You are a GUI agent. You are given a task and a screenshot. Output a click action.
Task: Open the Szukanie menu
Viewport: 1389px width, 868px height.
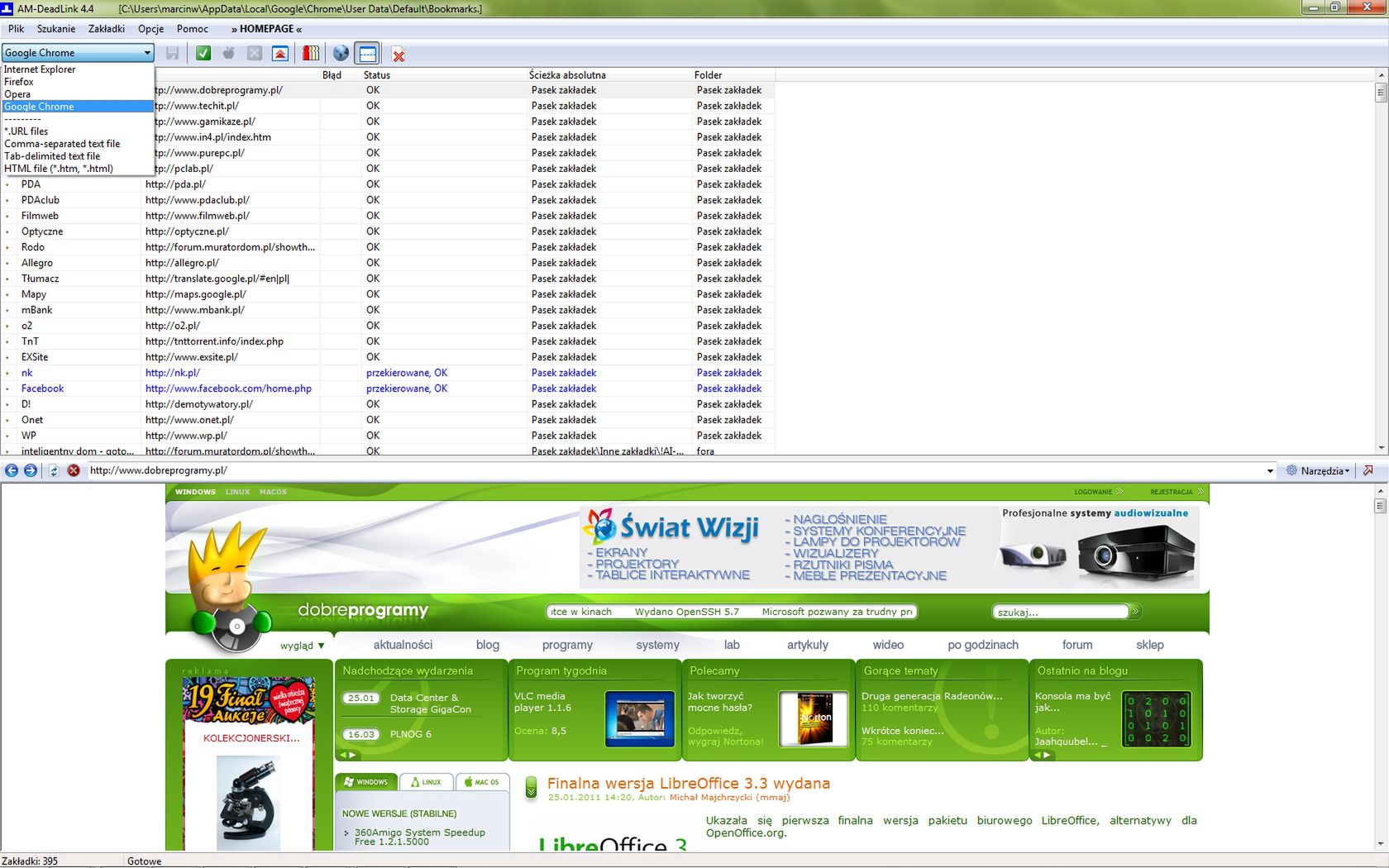coord(56,29)
